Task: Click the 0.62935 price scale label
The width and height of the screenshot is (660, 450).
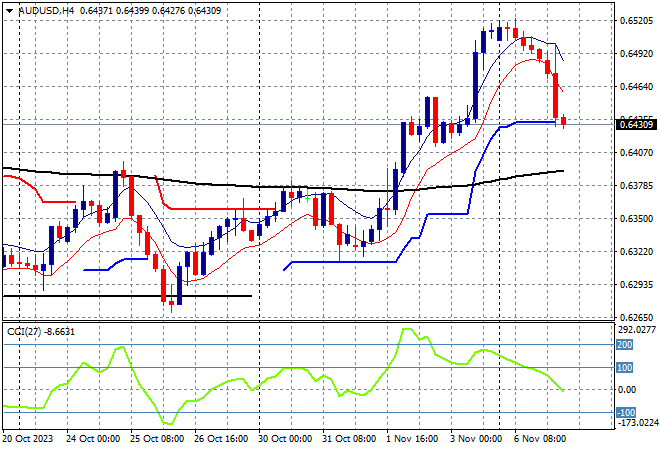Action: (x=636, y=285)
